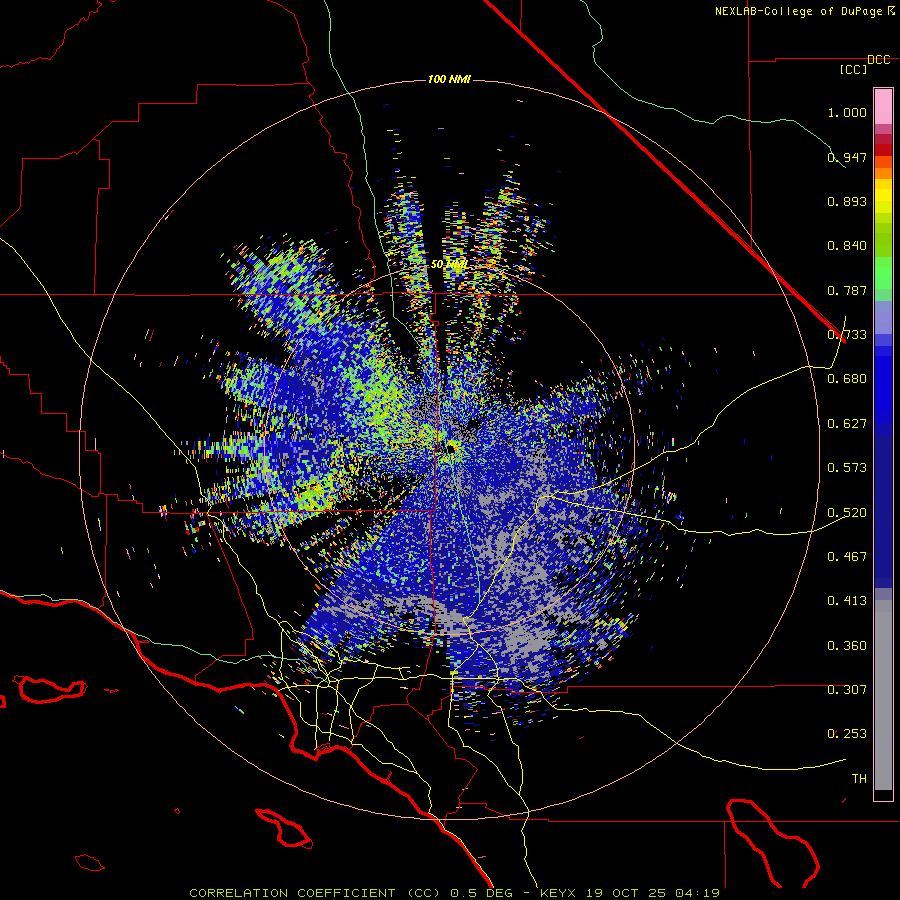Click the 0.947 legend value
Image resolution: width=900 pixels, height=900 pixels.
(847, 157)
